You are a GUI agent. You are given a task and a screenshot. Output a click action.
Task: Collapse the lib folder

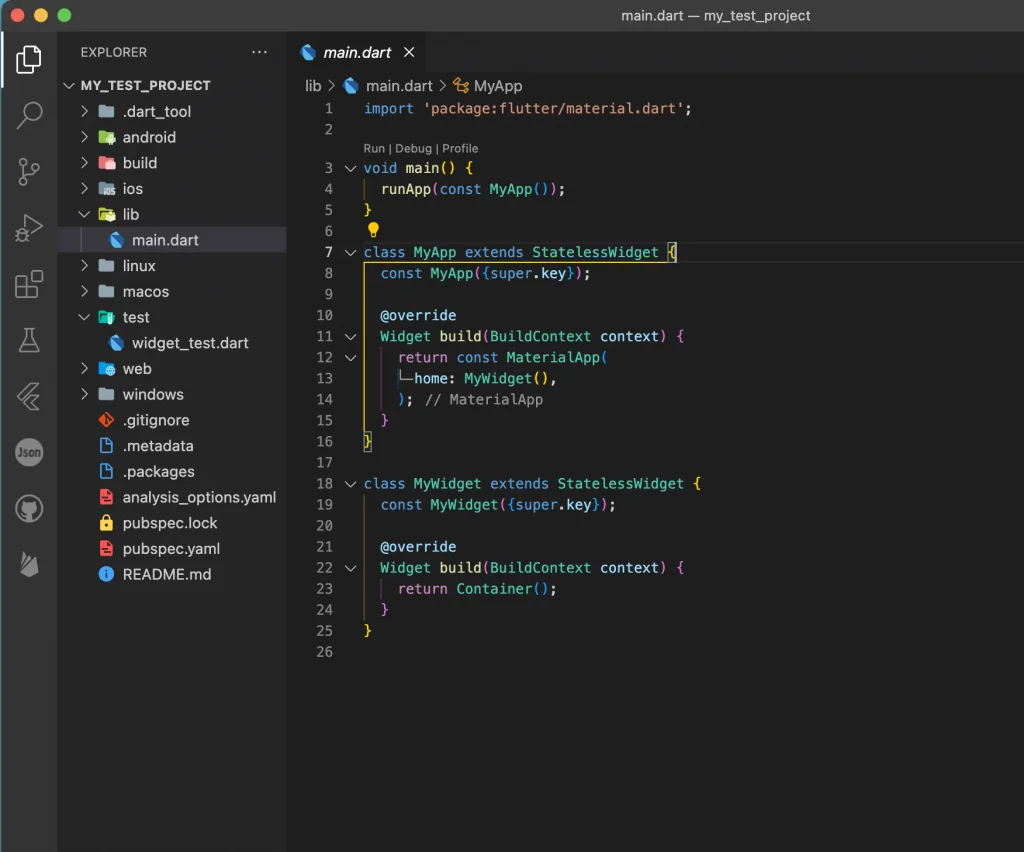tap(86, 215)
